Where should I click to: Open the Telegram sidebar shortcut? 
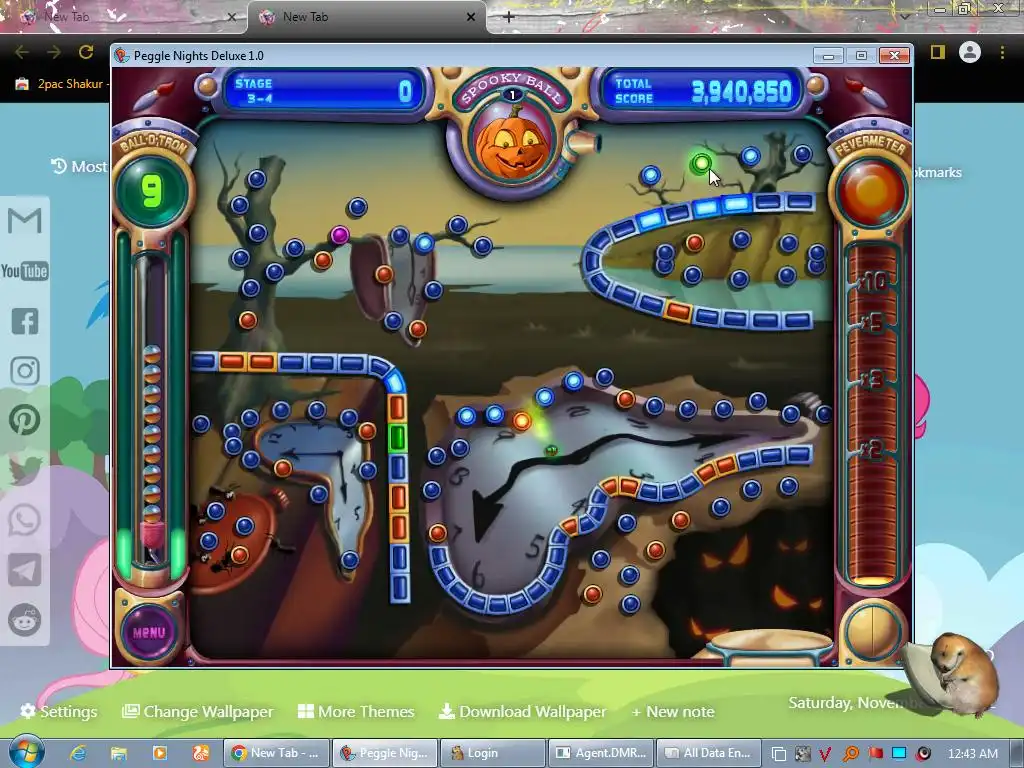click(25, 570)
